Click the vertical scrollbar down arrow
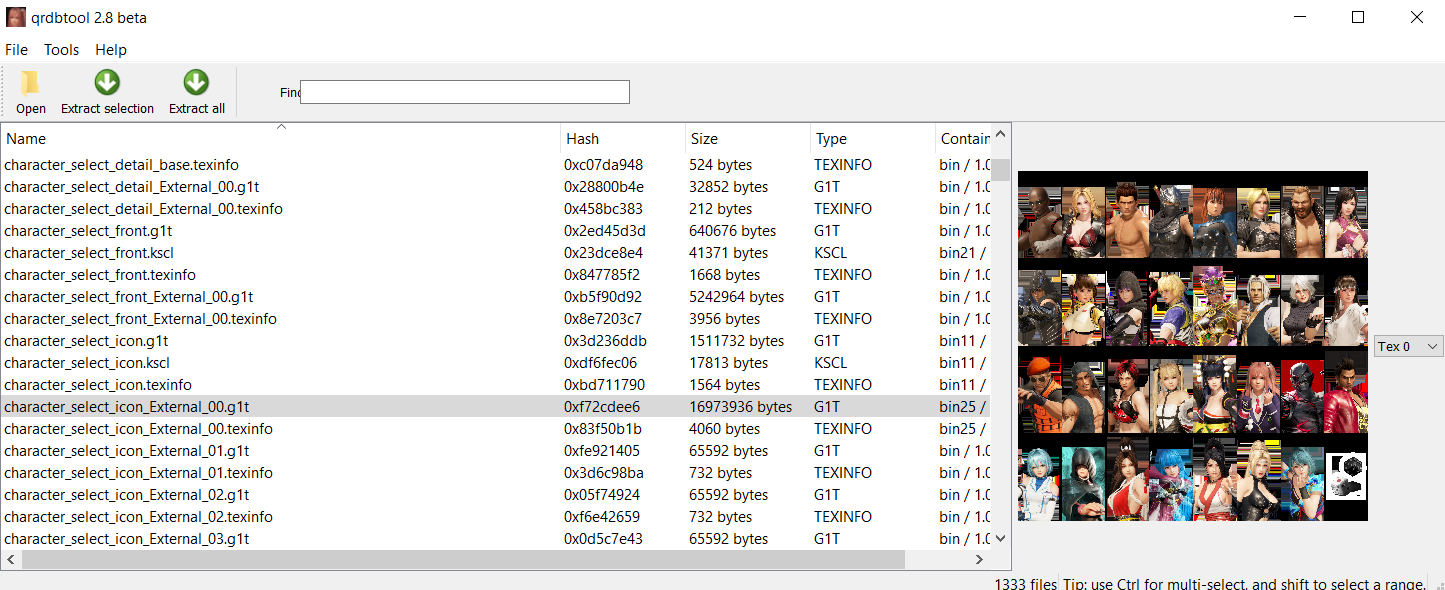1445x590 pixels. coord(1001,539)
